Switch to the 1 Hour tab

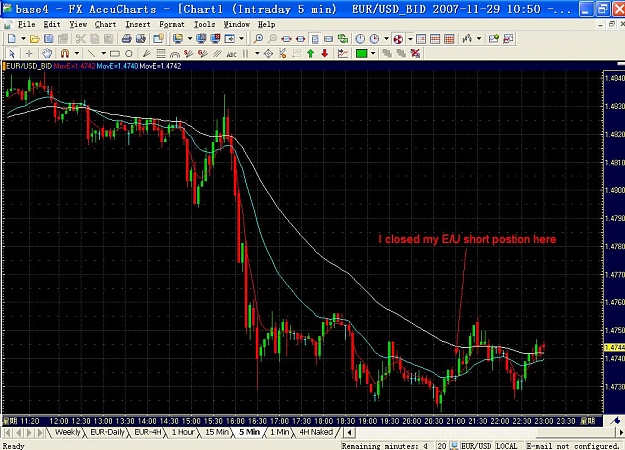tap(183, 432)
